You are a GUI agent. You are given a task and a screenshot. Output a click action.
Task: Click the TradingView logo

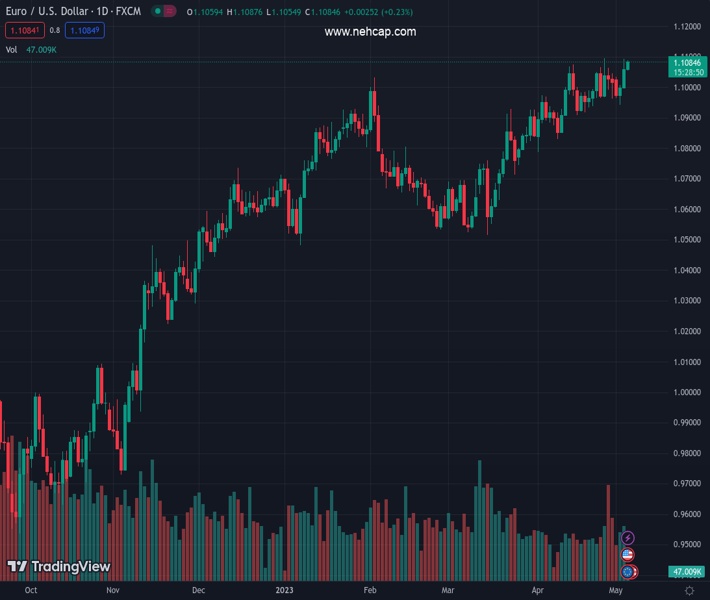click(x=59, y=567)
